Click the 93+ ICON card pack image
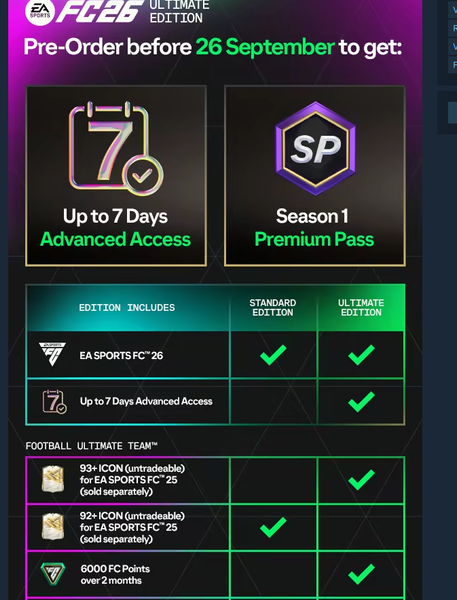The height and width of the screenshot is (600, 457). coord(53,479)
